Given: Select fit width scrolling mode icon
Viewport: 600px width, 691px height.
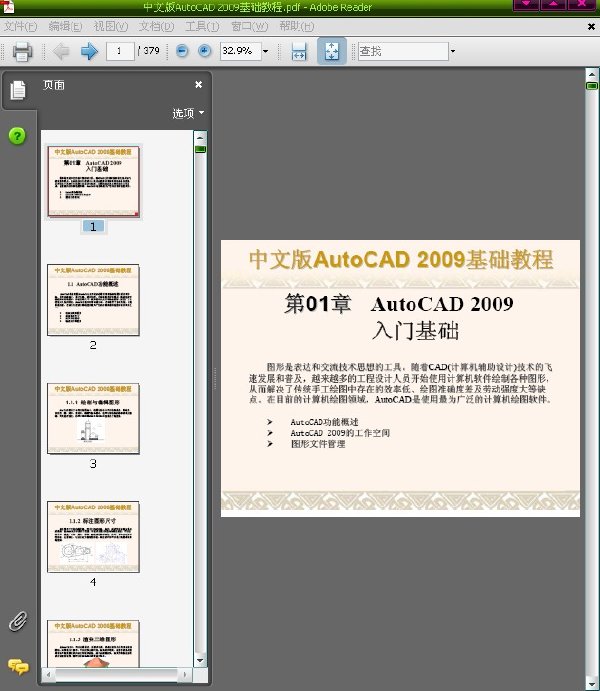Looking at the screenshot, I should tap(299, 51).
